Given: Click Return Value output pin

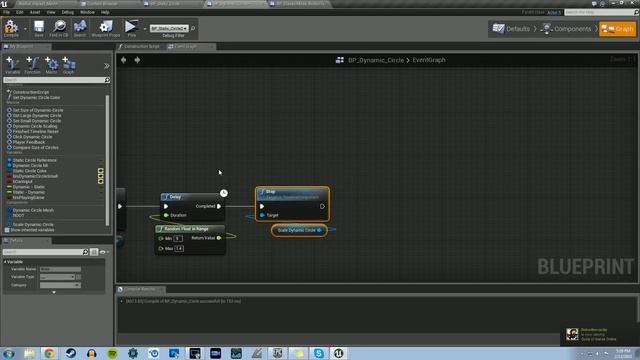Looking at the screenshot, I should pos(219,238).
